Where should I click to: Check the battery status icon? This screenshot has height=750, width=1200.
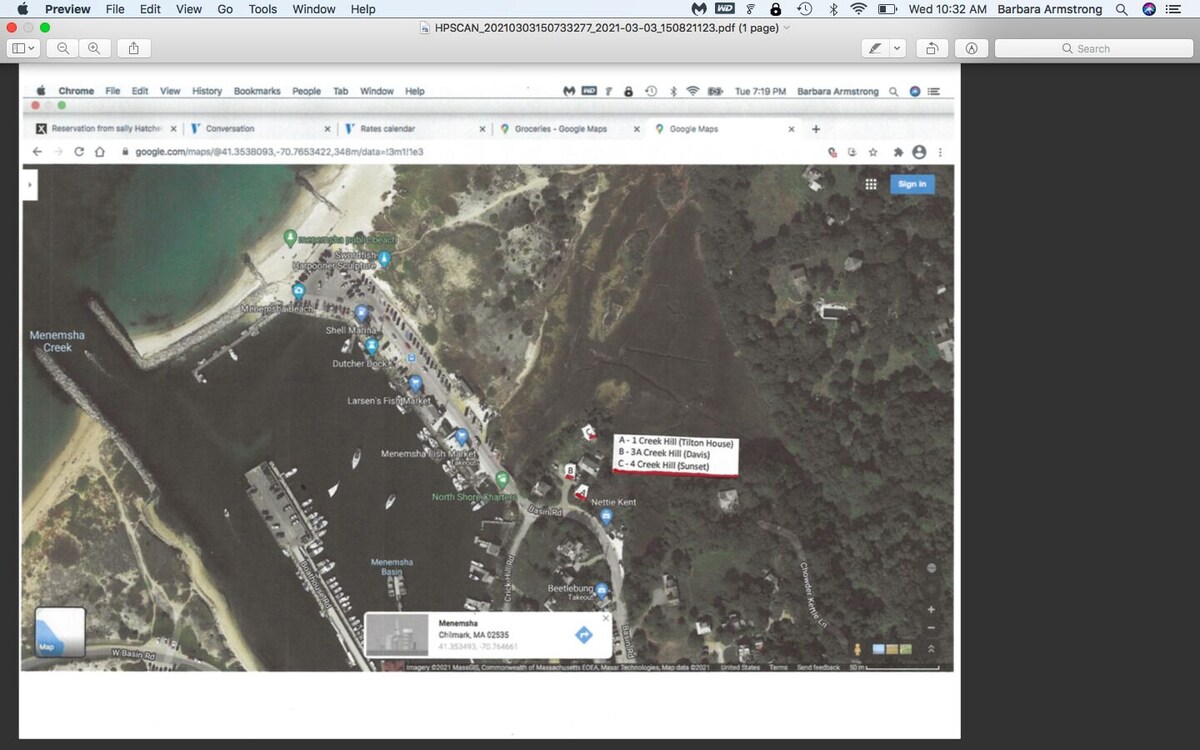887,9
